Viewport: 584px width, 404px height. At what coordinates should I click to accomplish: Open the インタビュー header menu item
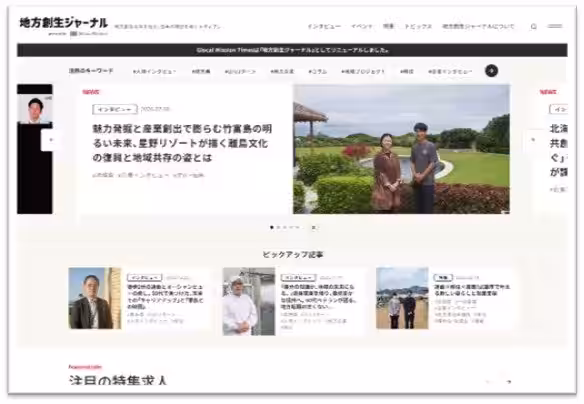pyautogui.click(x=324, y=26)
